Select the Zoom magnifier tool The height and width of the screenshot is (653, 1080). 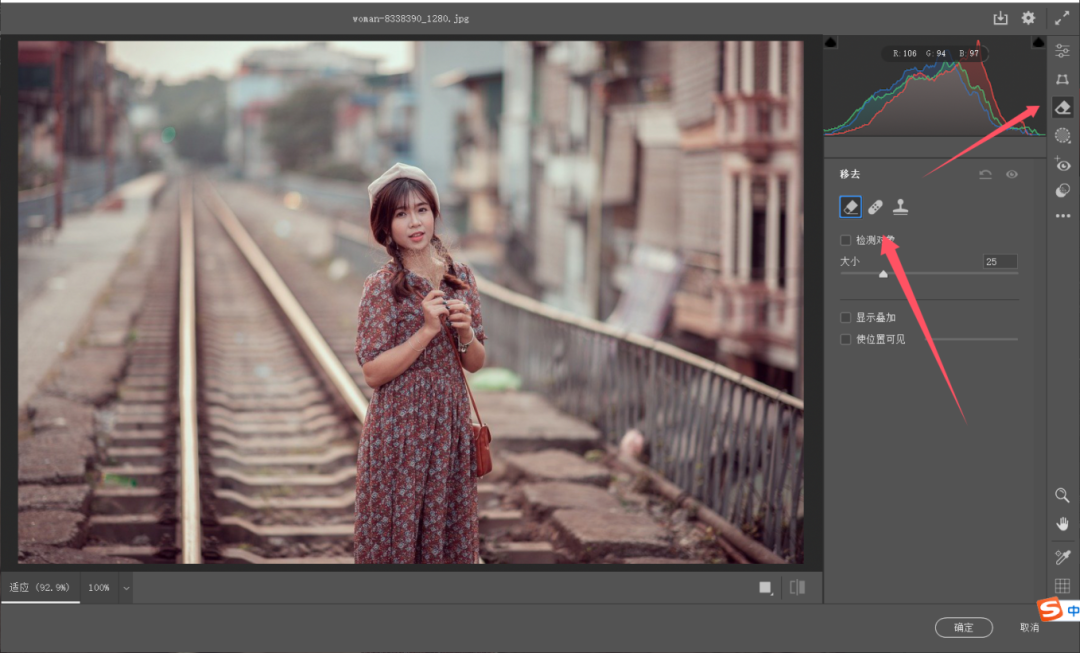(1062, 495)
